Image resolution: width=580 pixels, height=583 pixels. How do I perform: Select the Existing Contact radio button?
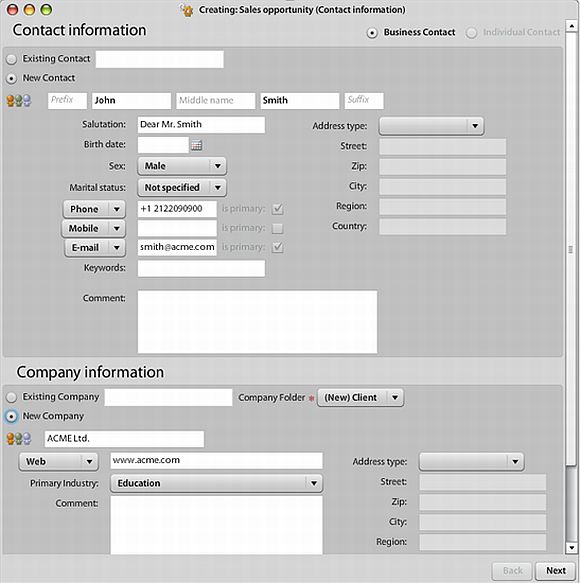tap(12, 59)
